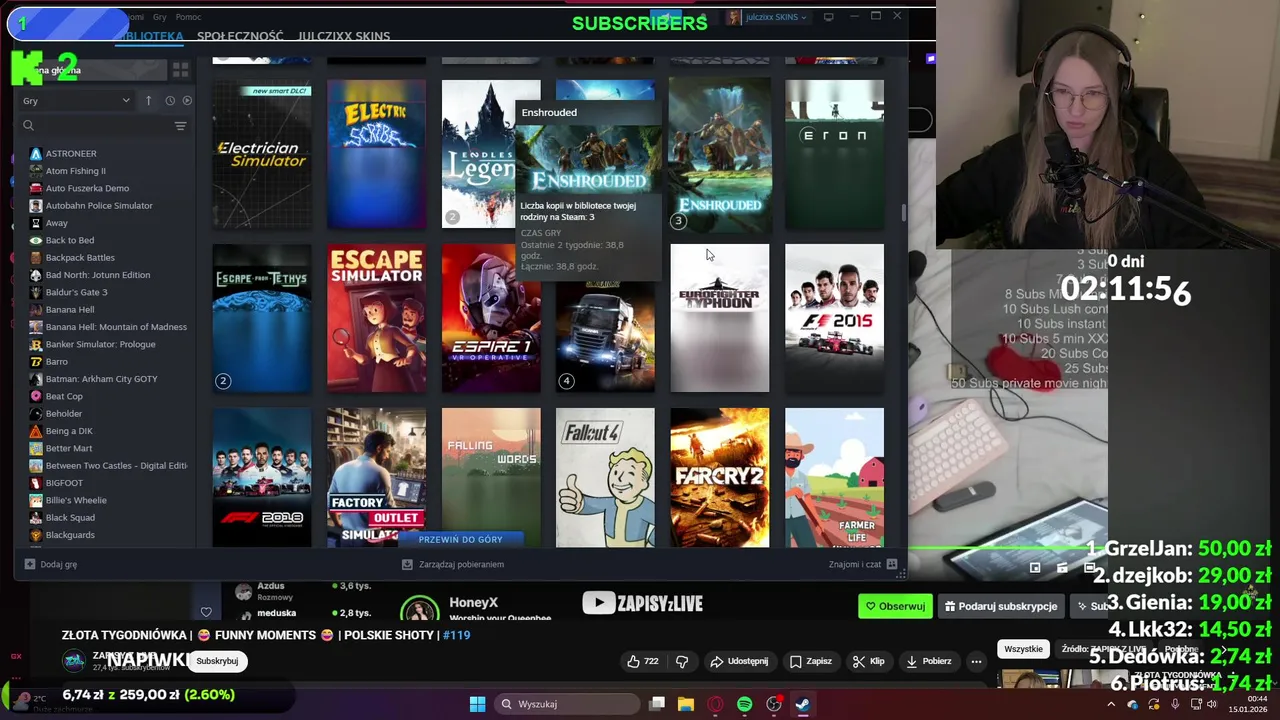The height and width of the screenshot is (720, 1280).
Task: Open File Explorer from the taskbar
Action: coord(686,704)
